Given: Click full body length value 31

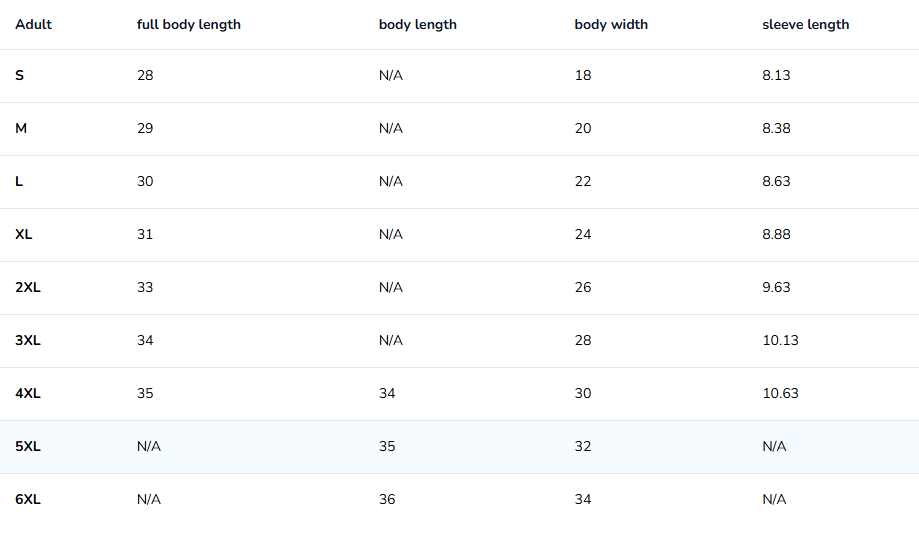Looking at the screenshot, I should tap(145, 234).
